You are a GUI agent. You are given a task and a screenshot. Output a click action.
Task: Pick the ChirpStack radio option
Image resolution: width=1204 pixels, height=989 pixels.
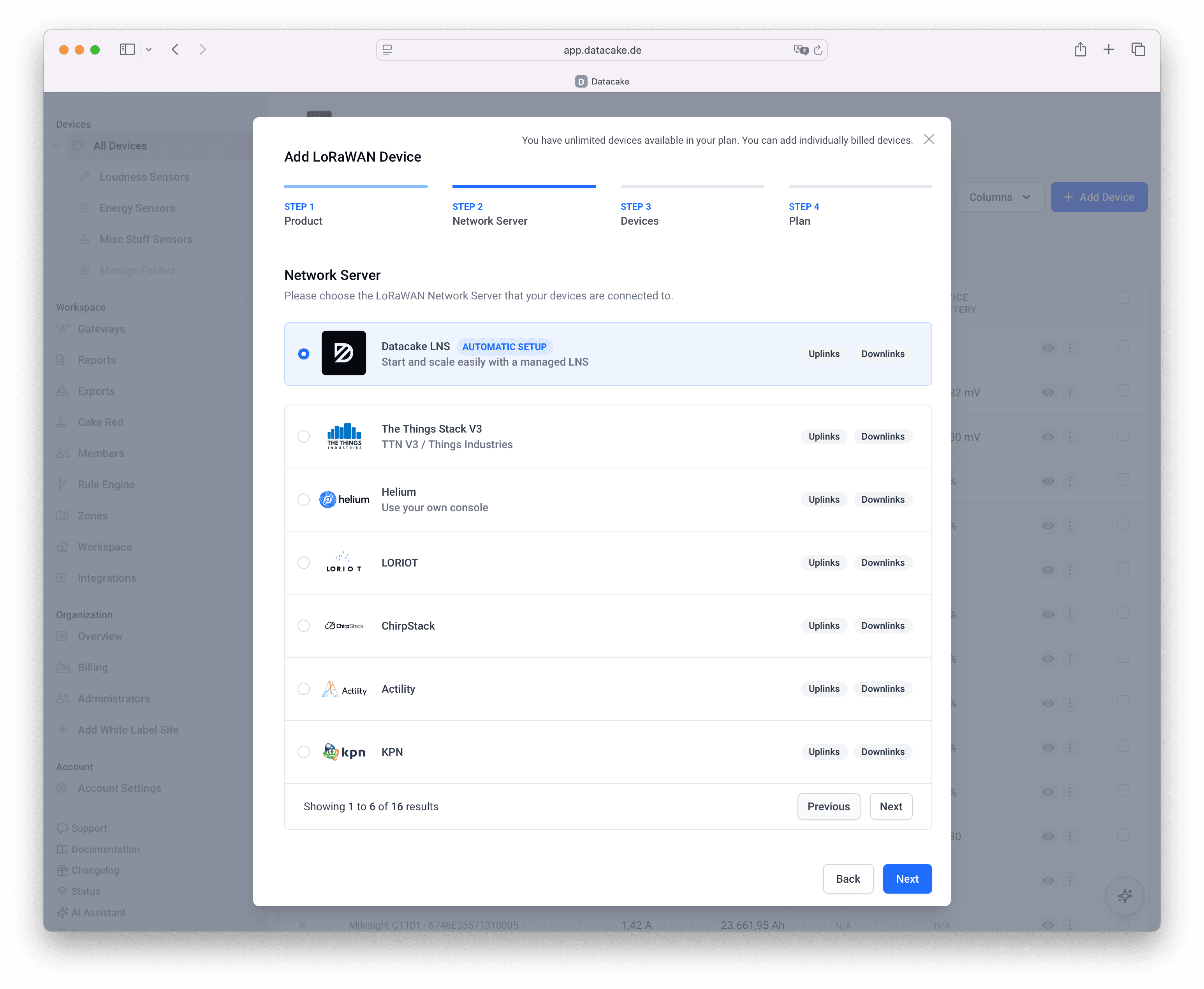pos(304,626)
